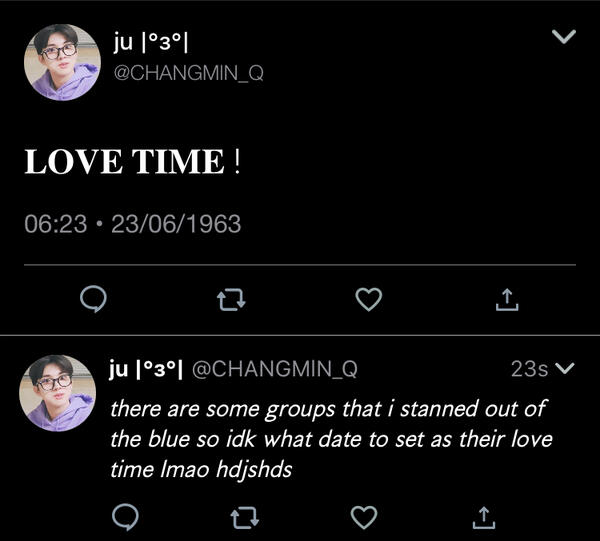Open the "06:23 · 23/06/1963" timestamp

point(132,223)
